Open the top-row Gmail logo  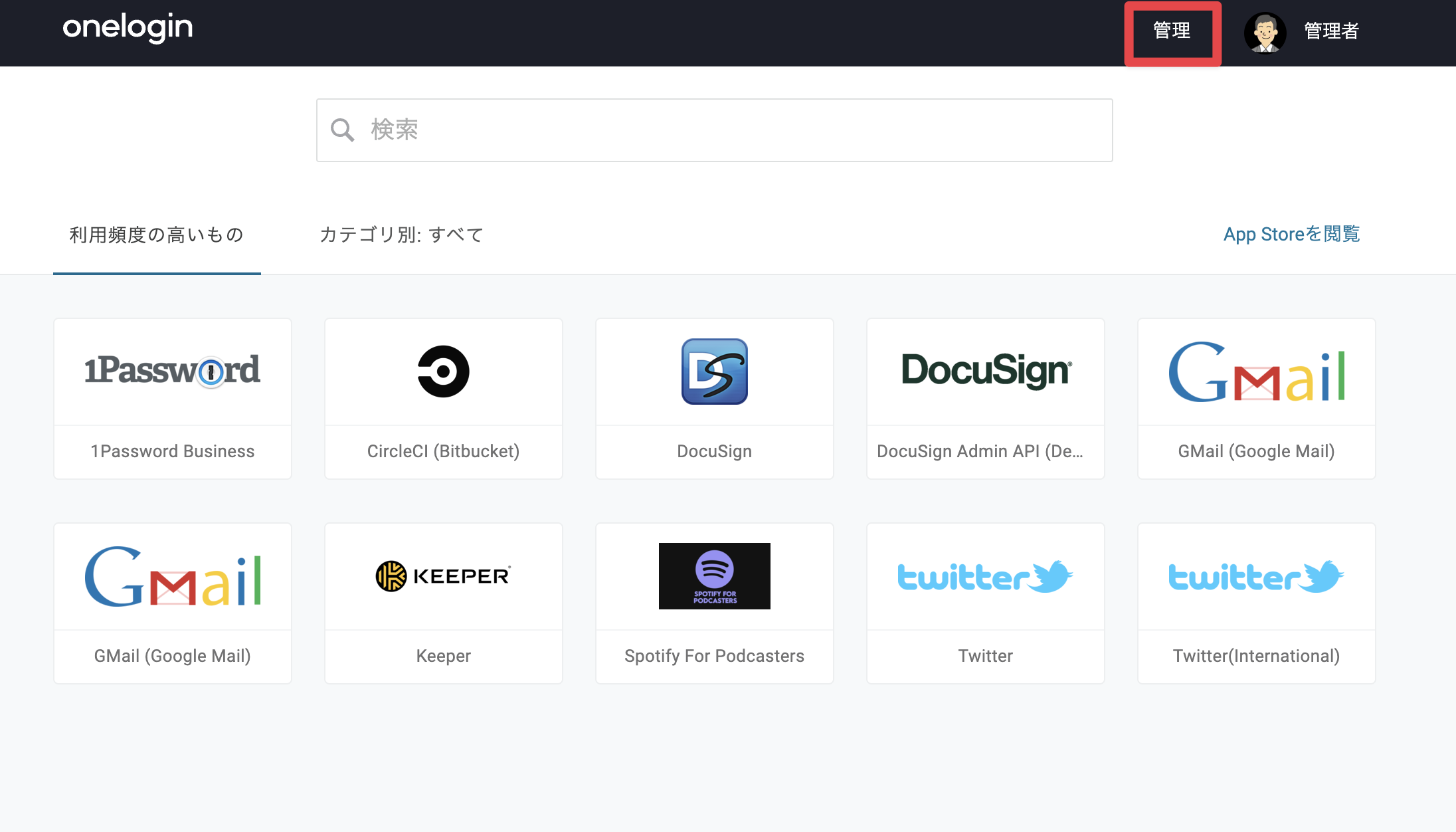(1257, 372)
